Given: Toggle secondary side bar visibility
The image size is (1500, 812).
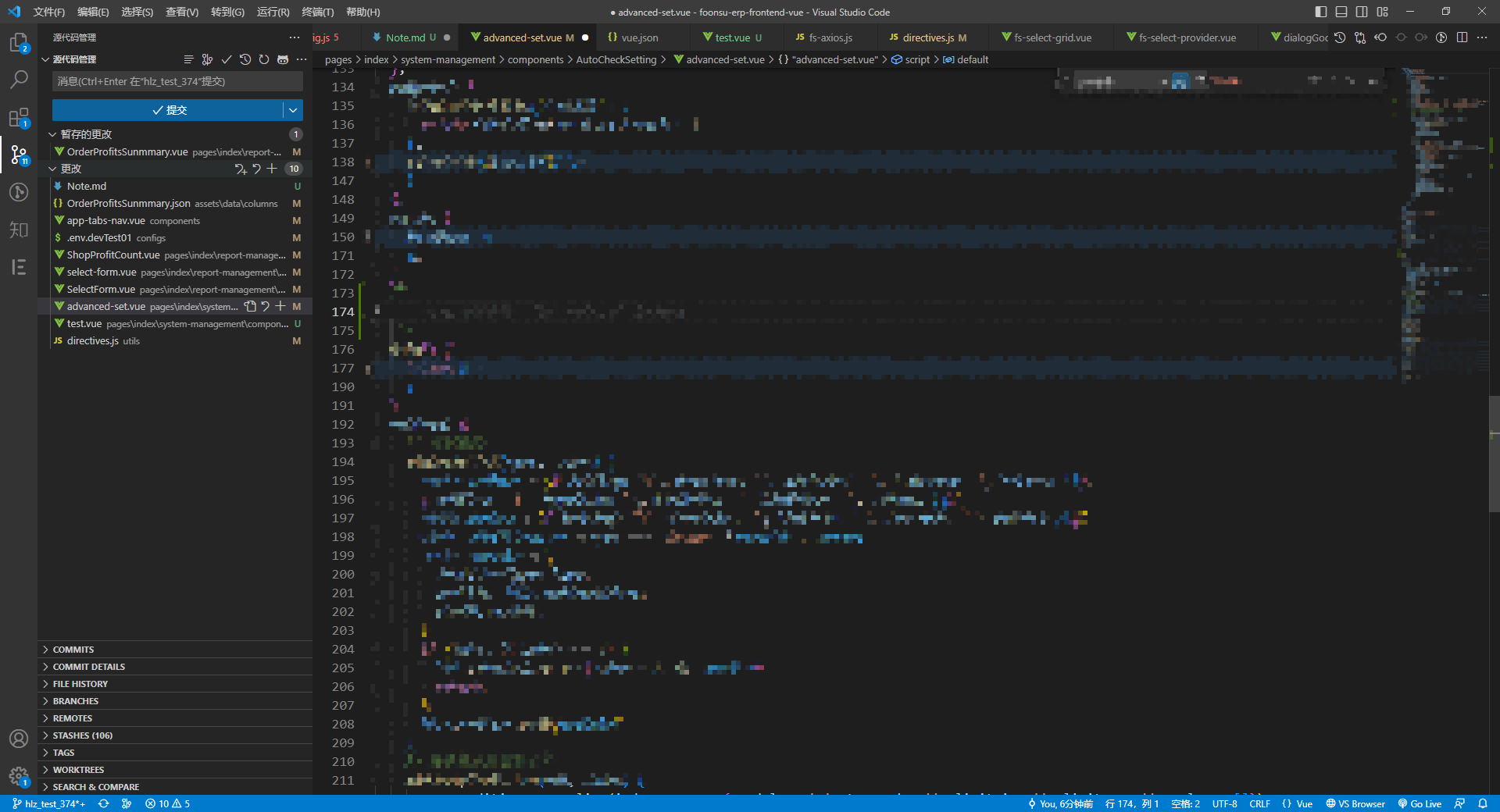Looking at the screenshot, I should click(1362, 12).
